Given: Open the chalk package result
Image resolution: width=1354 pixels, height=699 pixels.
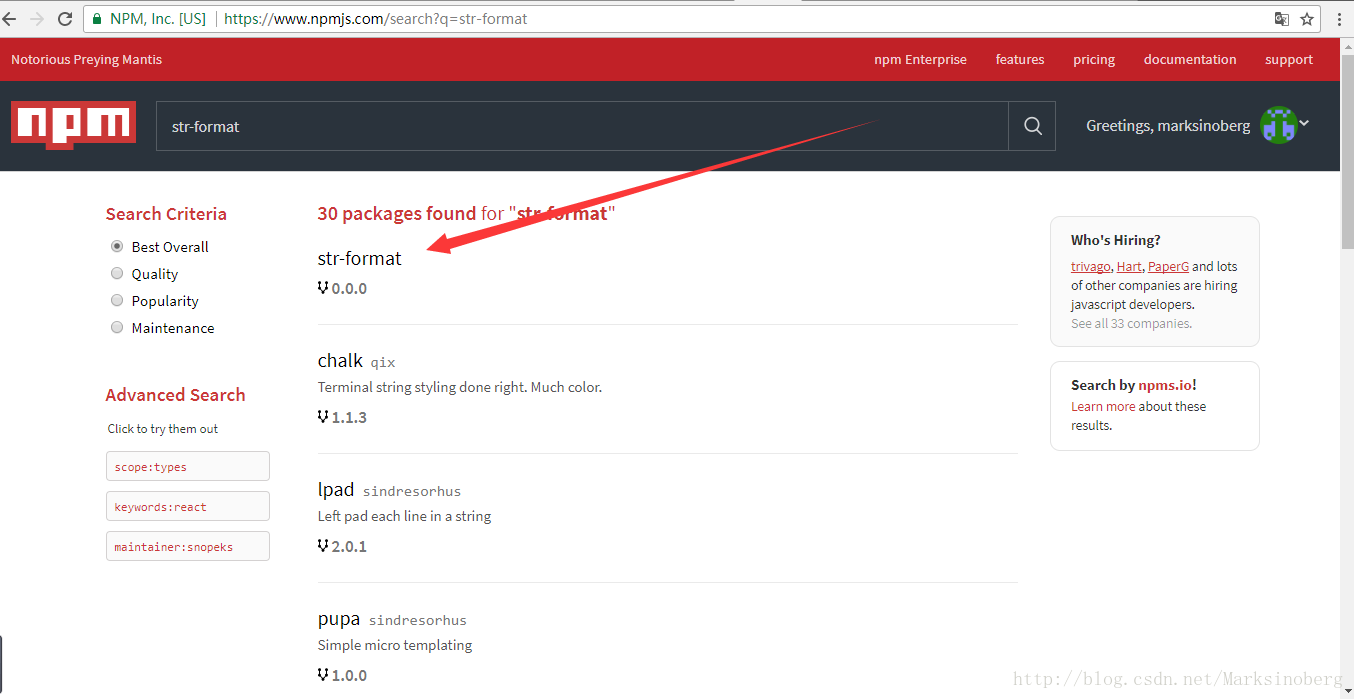Looking at the screenshot, I should pyautogui.click(x=340, y=361).
